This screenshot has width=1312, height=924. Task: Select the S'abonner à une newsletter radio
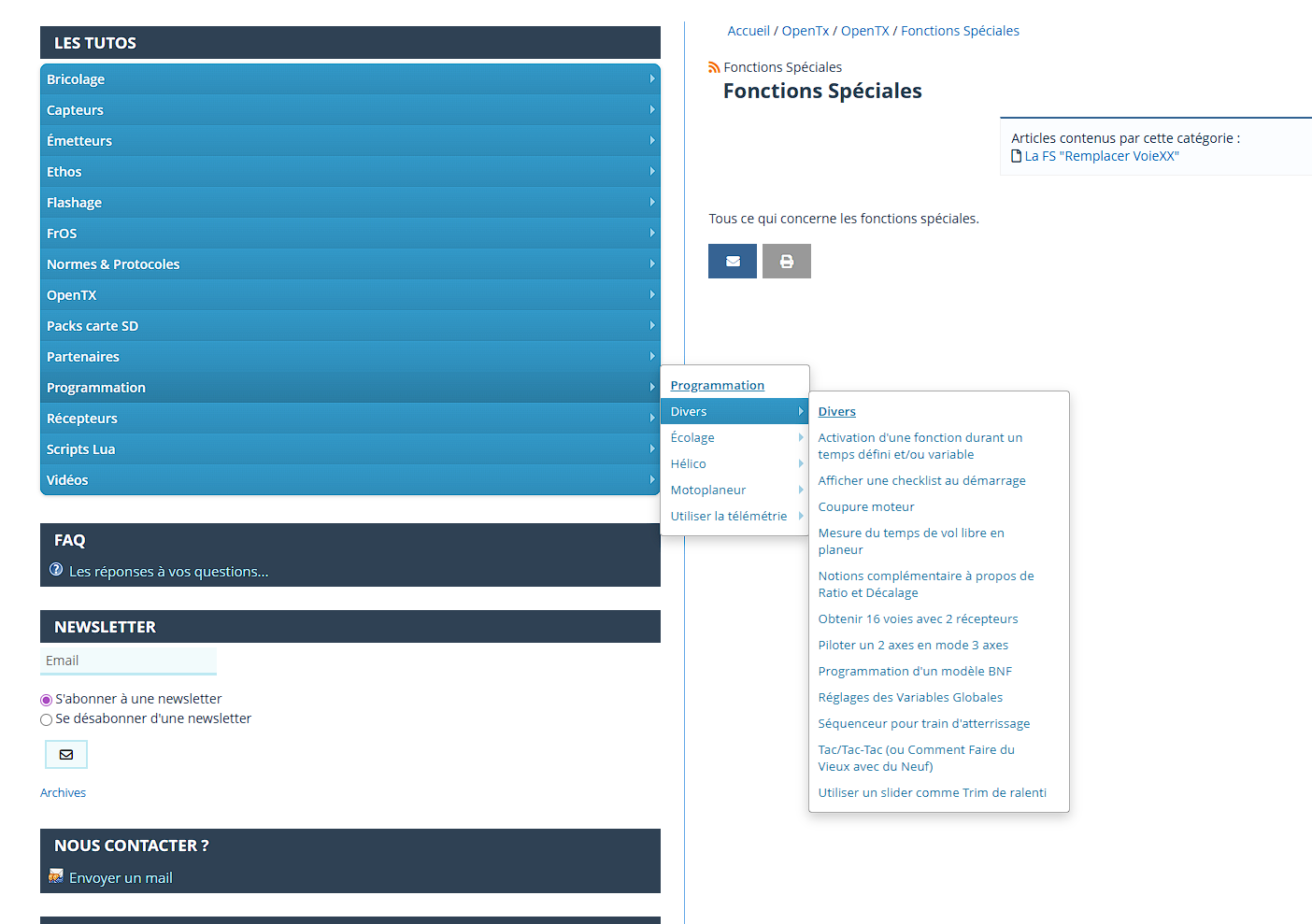[x=47, y=700]
